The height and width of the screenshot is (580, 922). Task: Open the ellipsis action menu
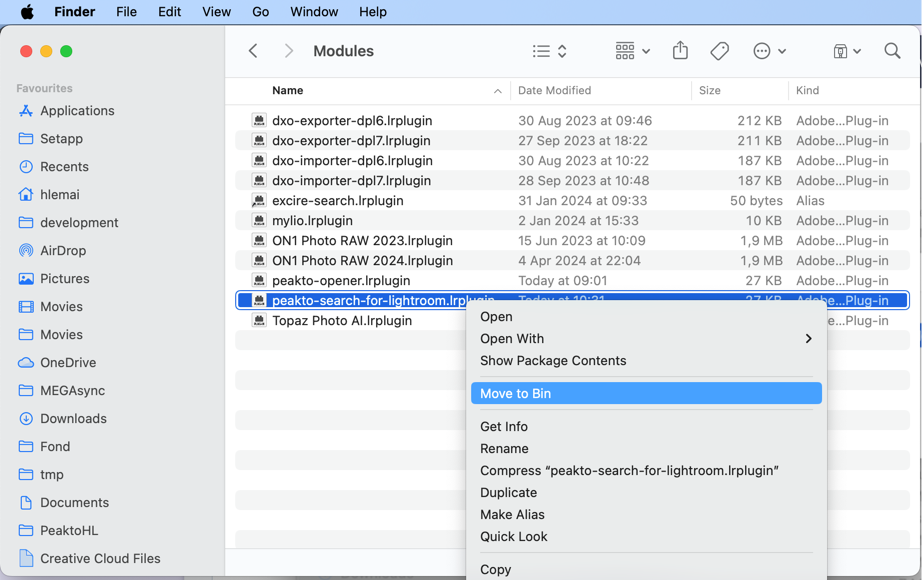point(769,51)
